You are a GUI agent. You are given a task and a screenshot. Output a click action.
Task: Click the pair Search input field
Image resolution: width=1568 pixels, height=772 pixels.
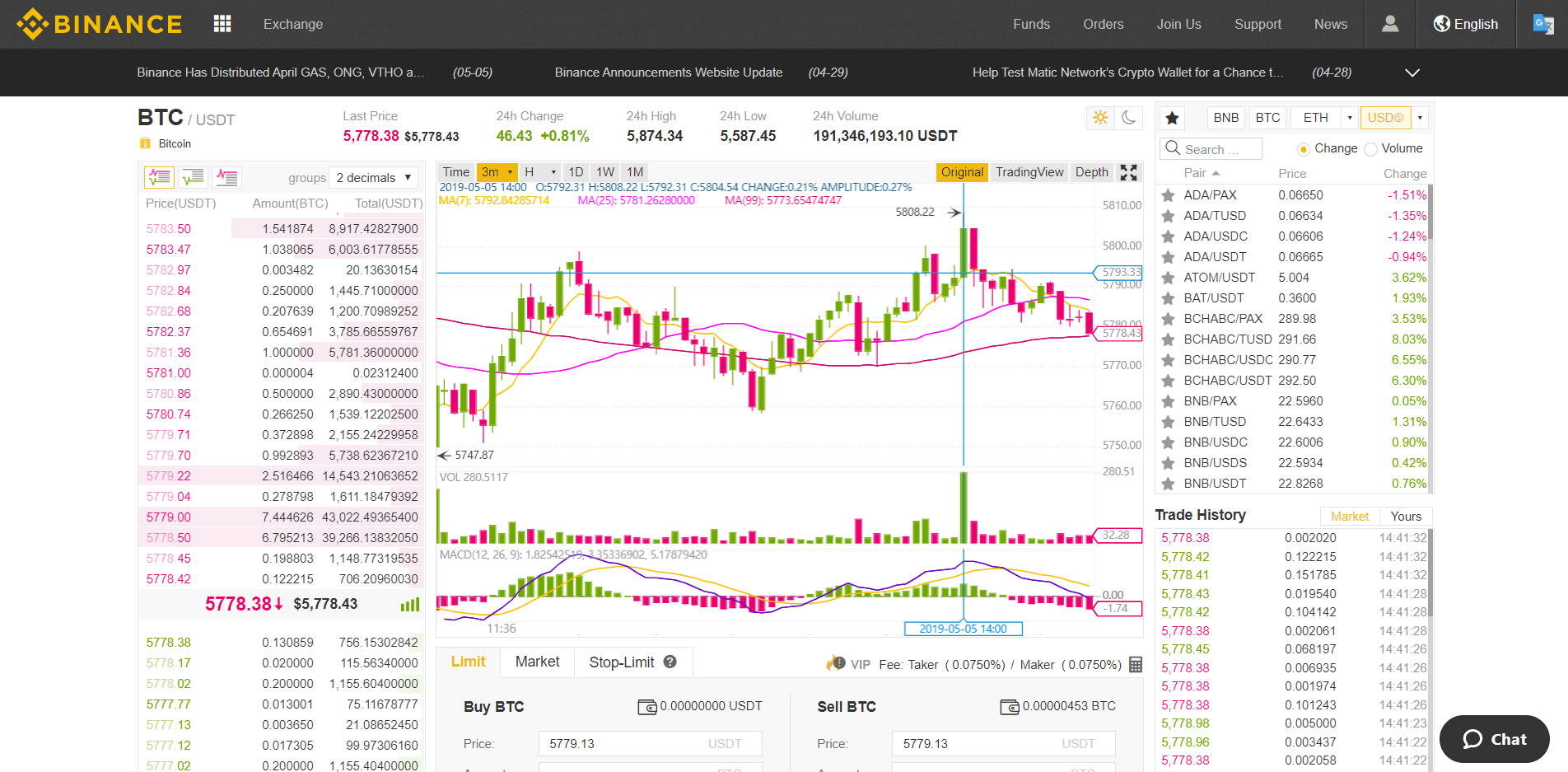[x=1211, y=148]
